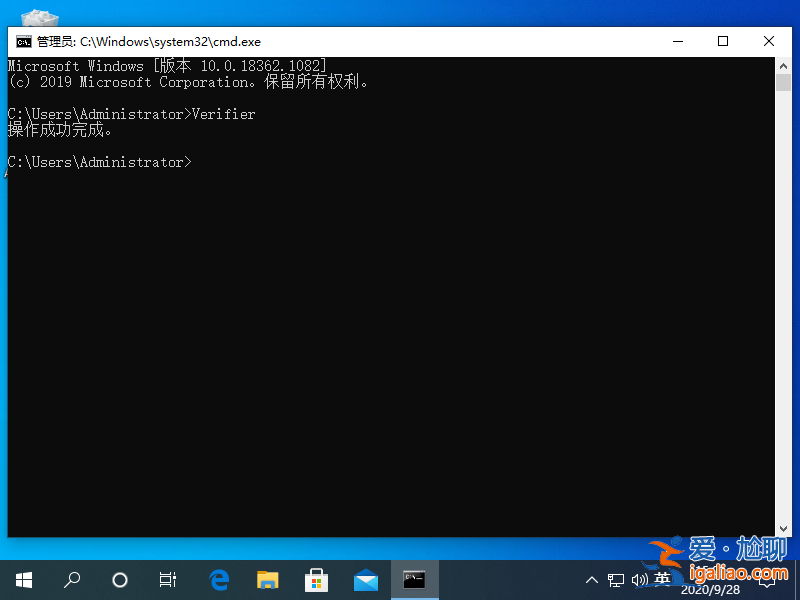
Task: Select the Command Prompt taskbar icon
Action: [x=414, y=579]
